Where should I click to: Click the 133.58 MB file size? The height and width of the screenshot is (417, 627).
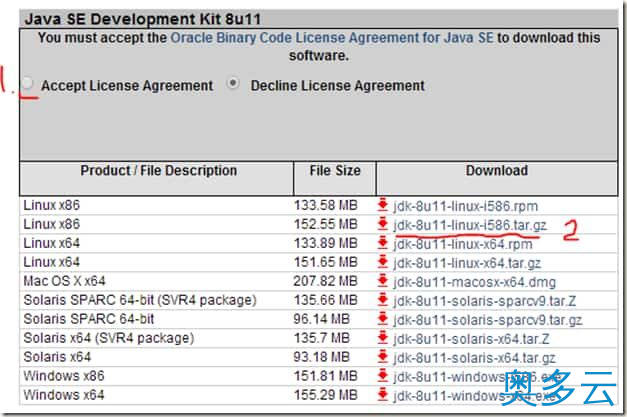(325, 205)
